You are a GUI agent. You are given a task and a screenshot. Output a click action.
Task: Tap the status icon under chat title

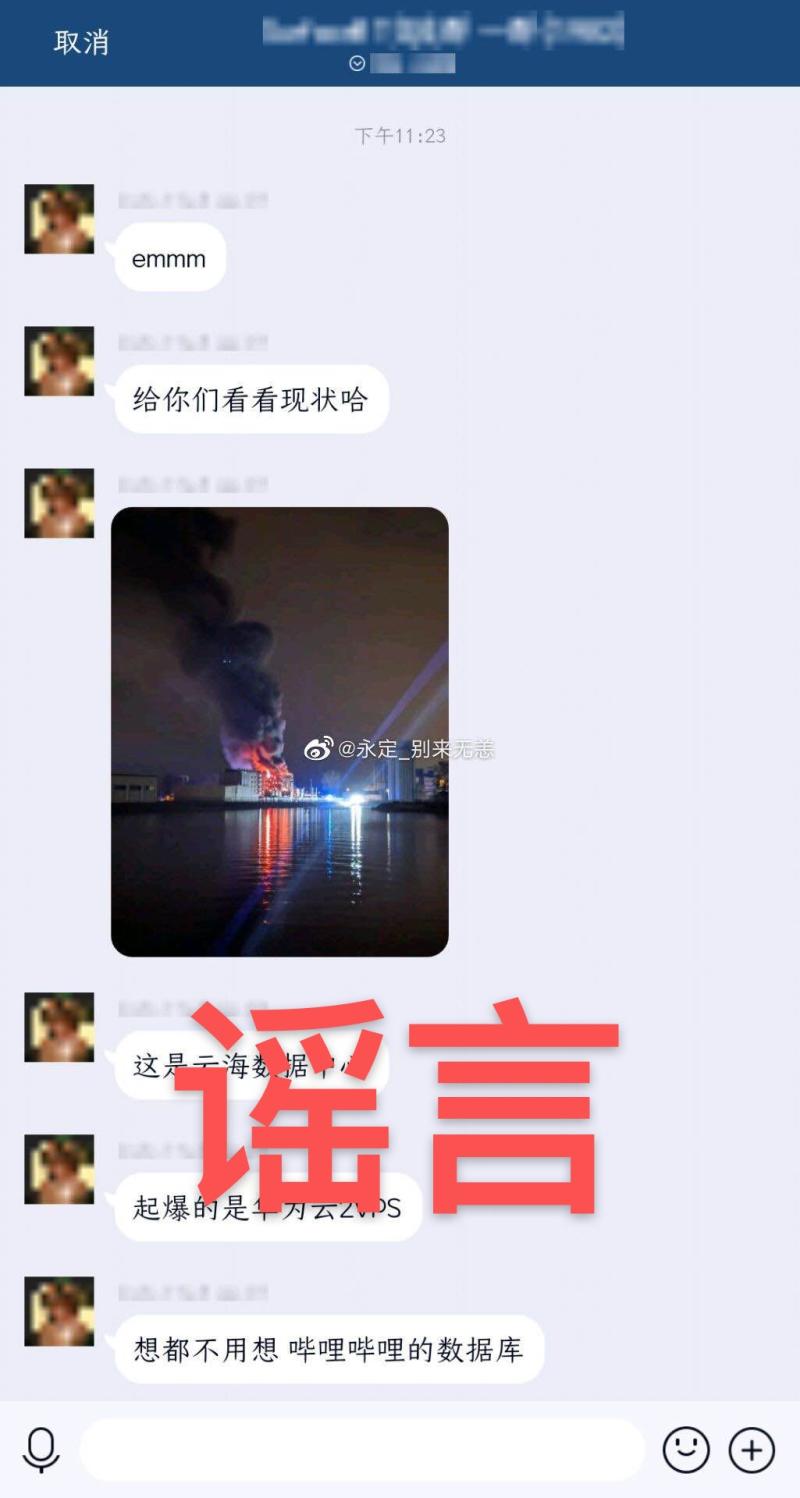click(x=358, y=64)
